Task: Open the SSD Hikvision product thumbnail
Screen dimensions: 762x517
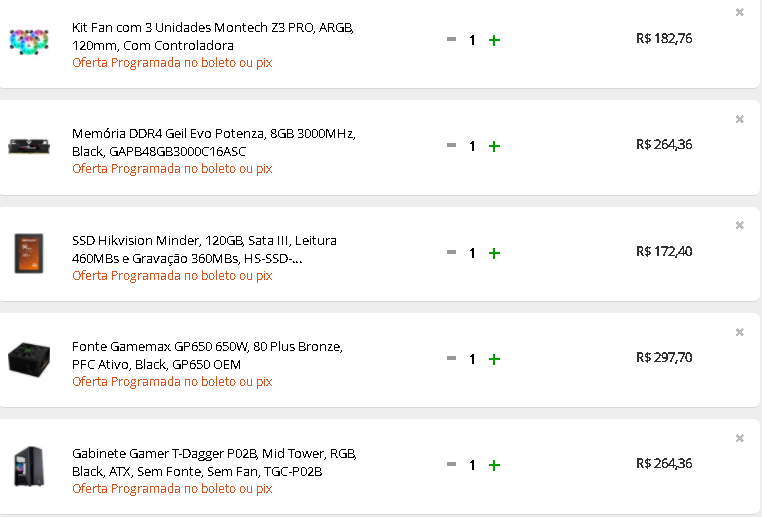Action: coord(29,253)
